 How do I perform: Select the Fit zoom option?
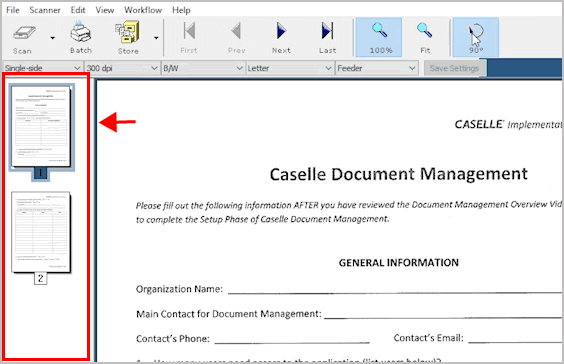click(x=425, y=37)
